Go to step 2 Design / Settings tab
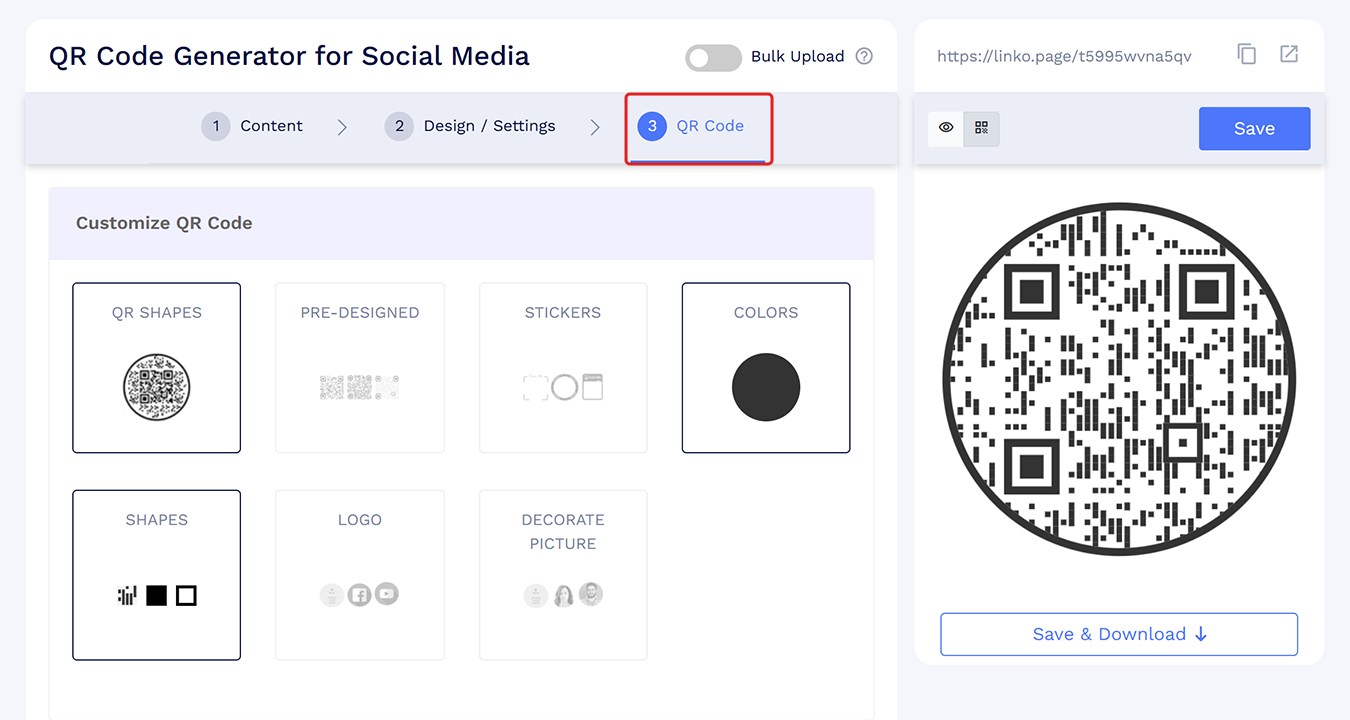The height and width of the screenshot is (720, 1350). (470, 126)
